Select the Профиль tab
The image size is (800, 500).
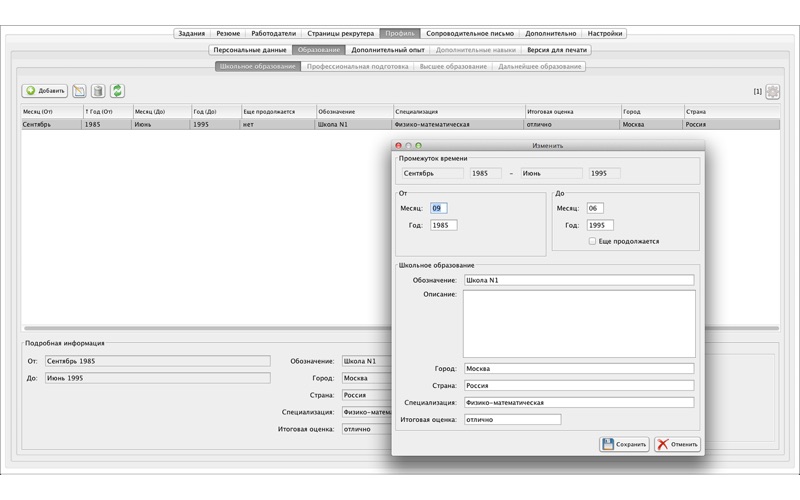pyautogui.click(x=400, y=33)
